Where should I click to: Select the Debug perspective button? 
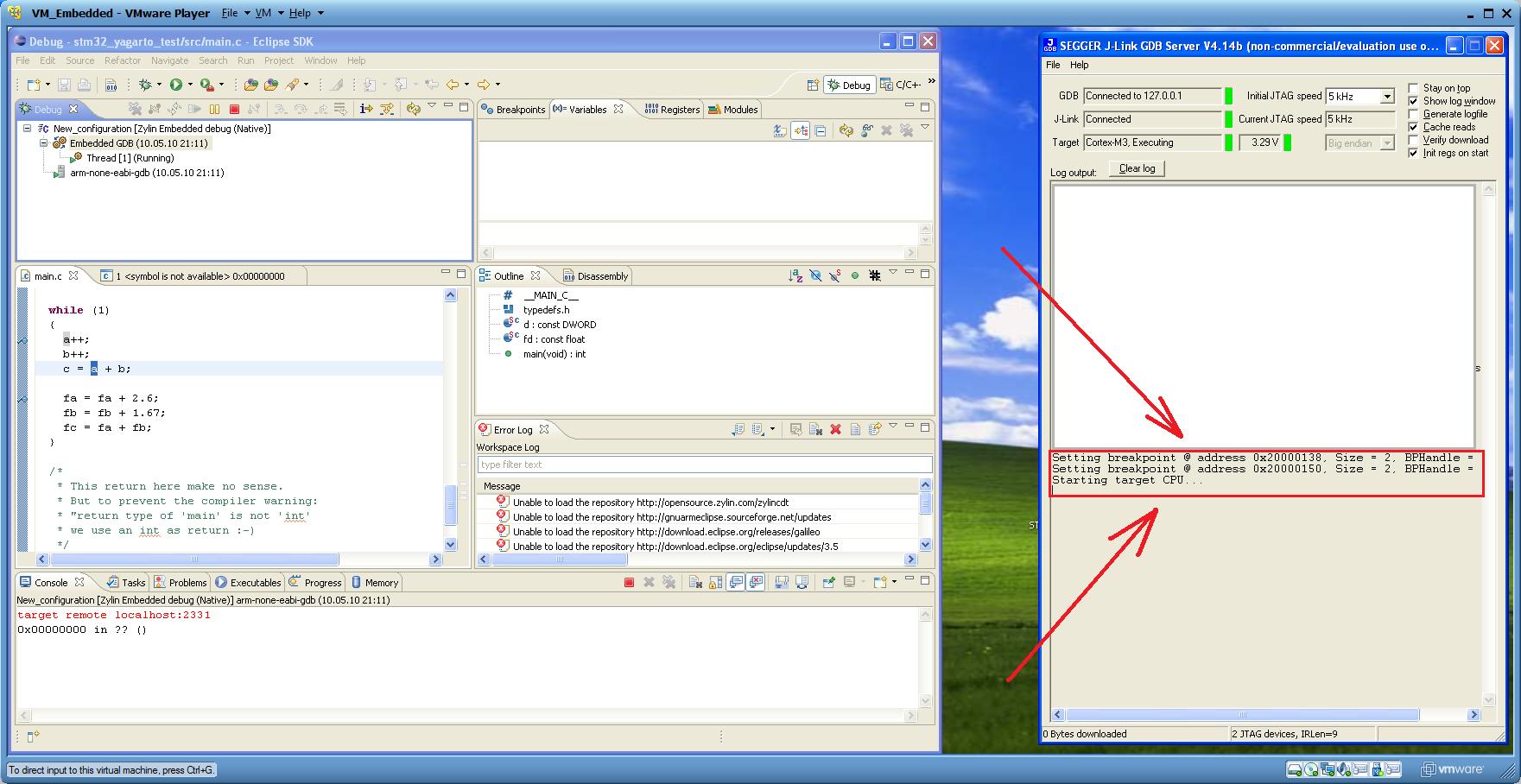848,85
